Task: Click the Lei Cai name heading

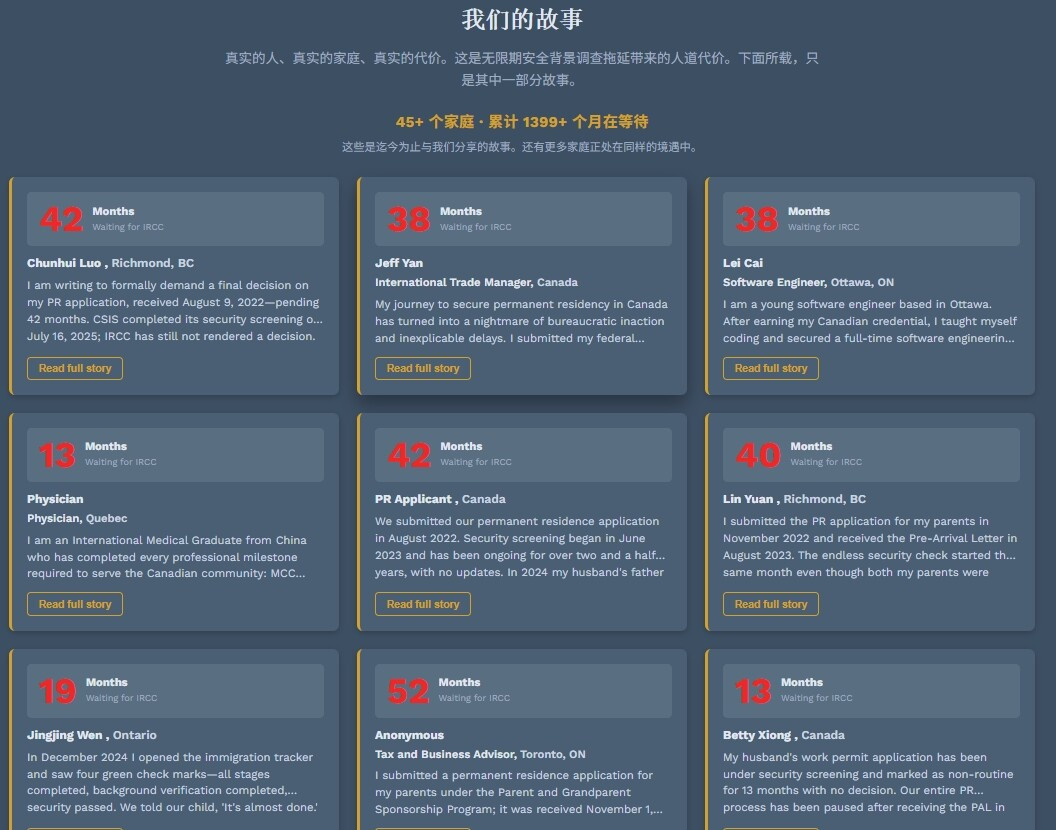Action: tap(743, 263)
